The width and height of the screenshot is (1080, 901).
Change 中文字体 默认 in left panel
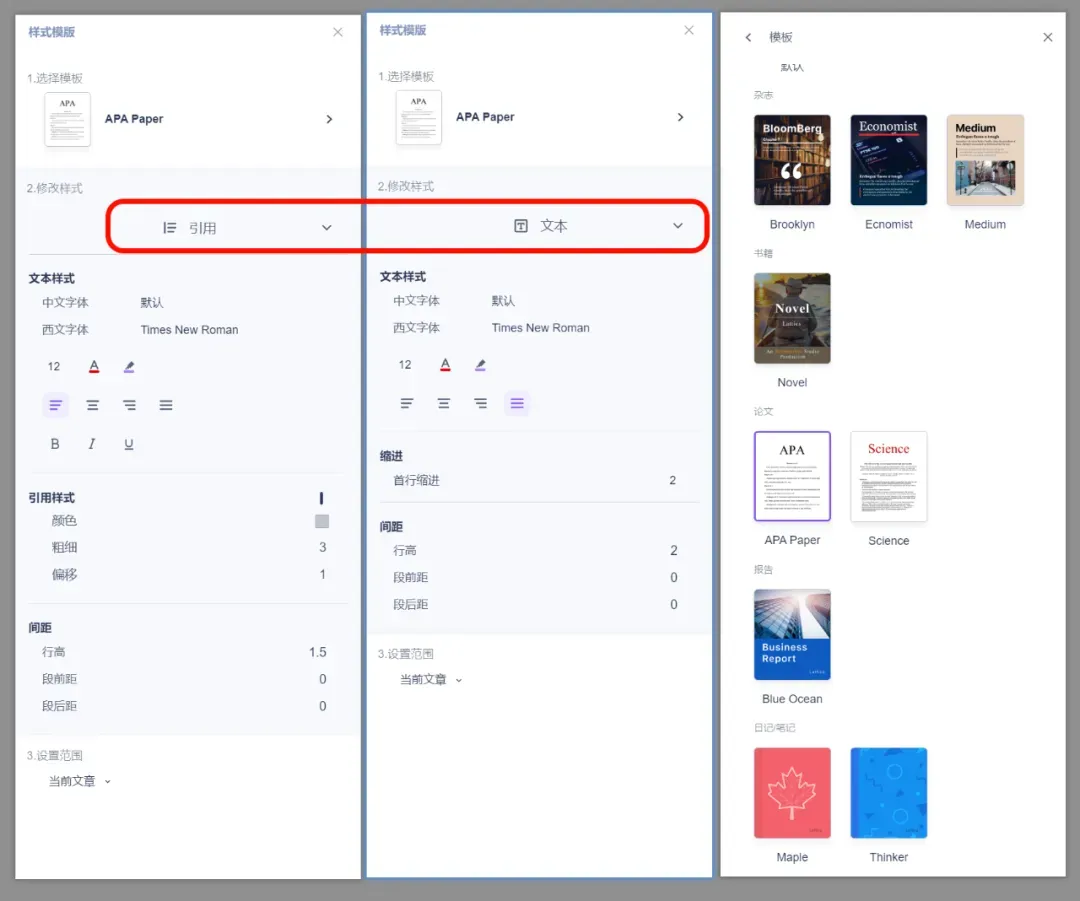coord(152,303)
